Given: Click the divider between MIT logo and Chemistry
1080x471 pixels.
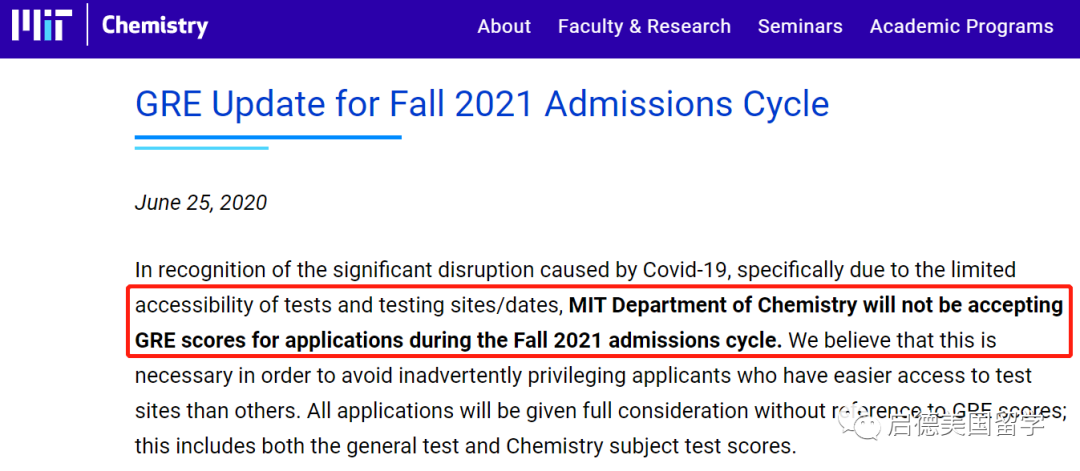Looking at the screenshot, I should click(86, 25).
